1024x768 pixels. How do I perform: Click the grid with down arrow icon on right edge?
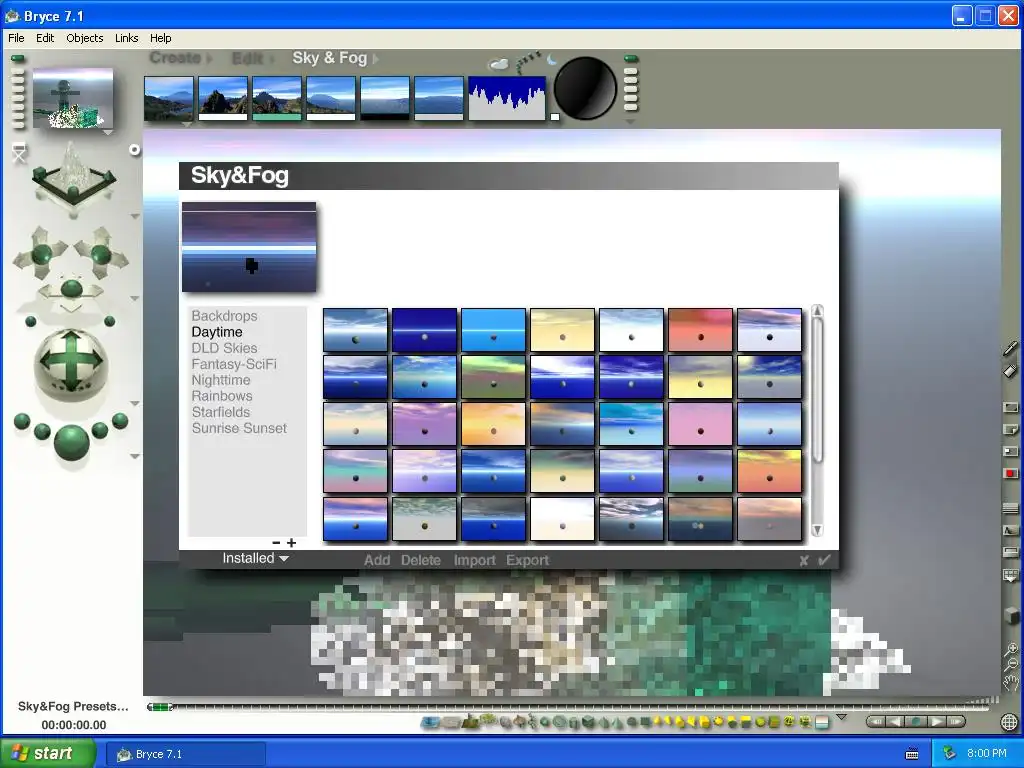click(1010, 575)
